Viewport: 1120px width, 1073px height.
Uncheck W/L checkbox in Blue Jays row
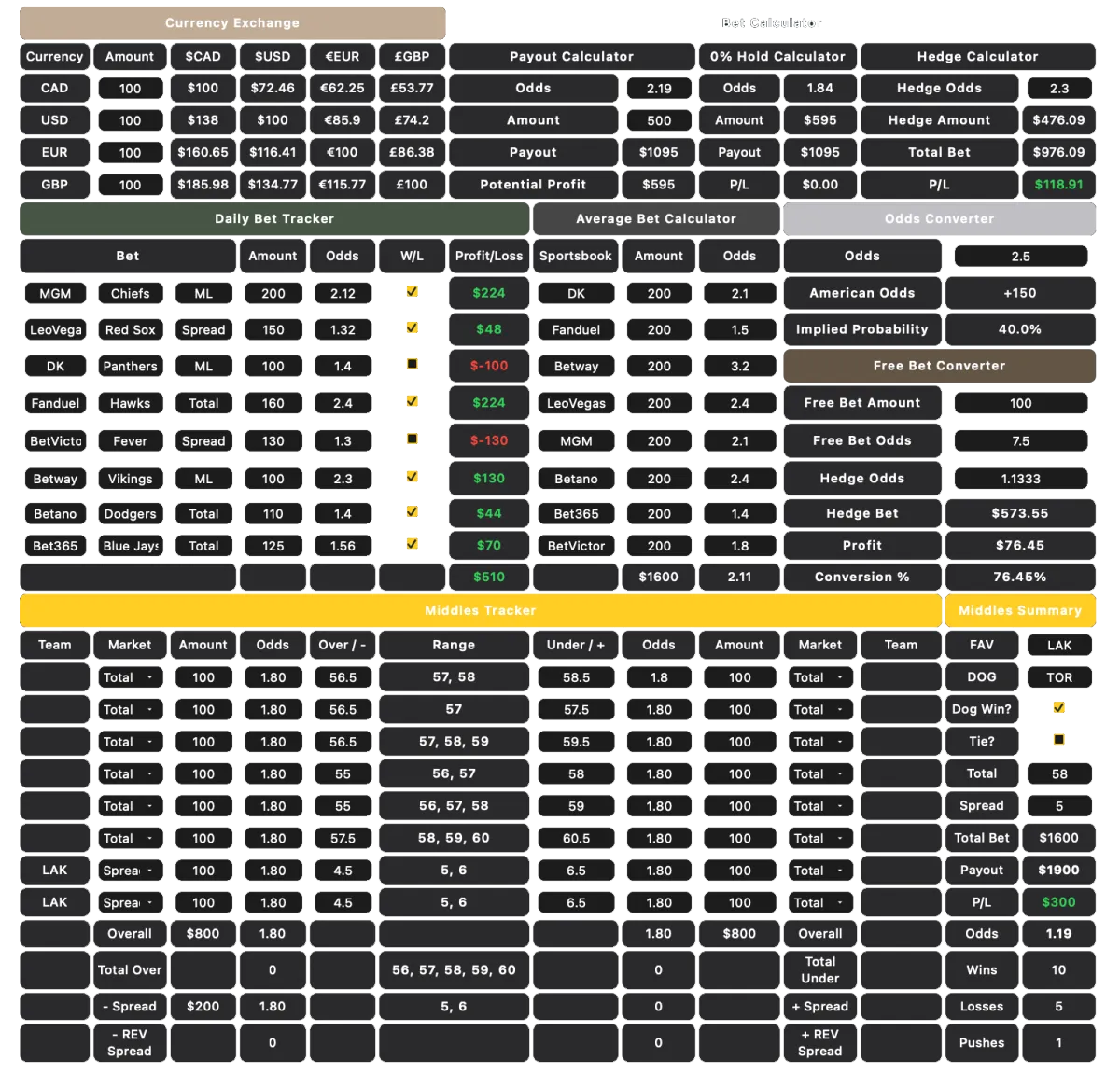coord(411,545)
